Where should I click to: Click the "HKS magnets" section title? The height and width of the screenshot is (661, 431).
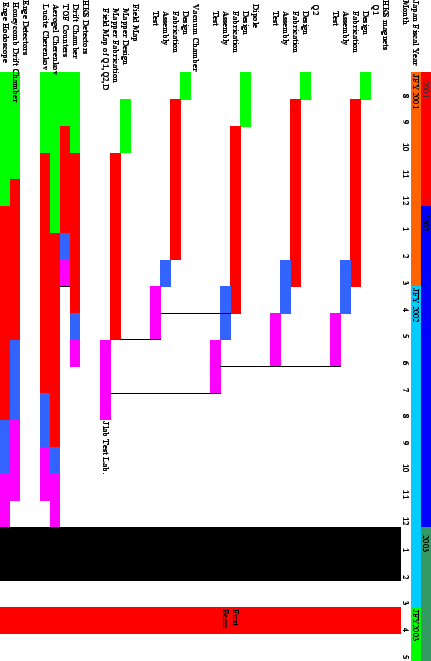385,24
